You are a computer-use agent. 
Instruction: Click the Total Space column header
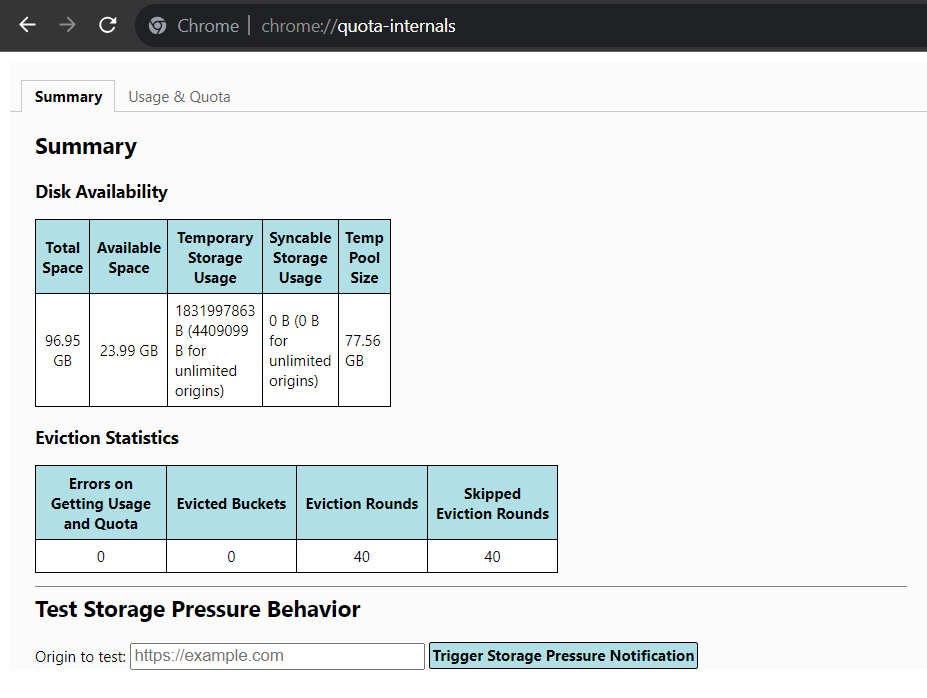[x=63, y=257]
